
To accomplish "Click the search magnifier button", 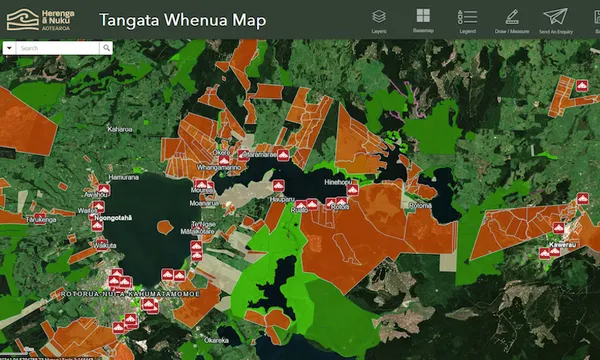I will pyautogui.click(x=106, y=48).
